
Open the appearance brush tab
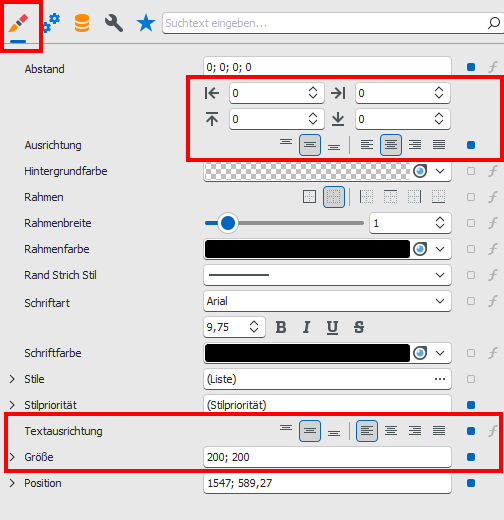pos(18,23)
